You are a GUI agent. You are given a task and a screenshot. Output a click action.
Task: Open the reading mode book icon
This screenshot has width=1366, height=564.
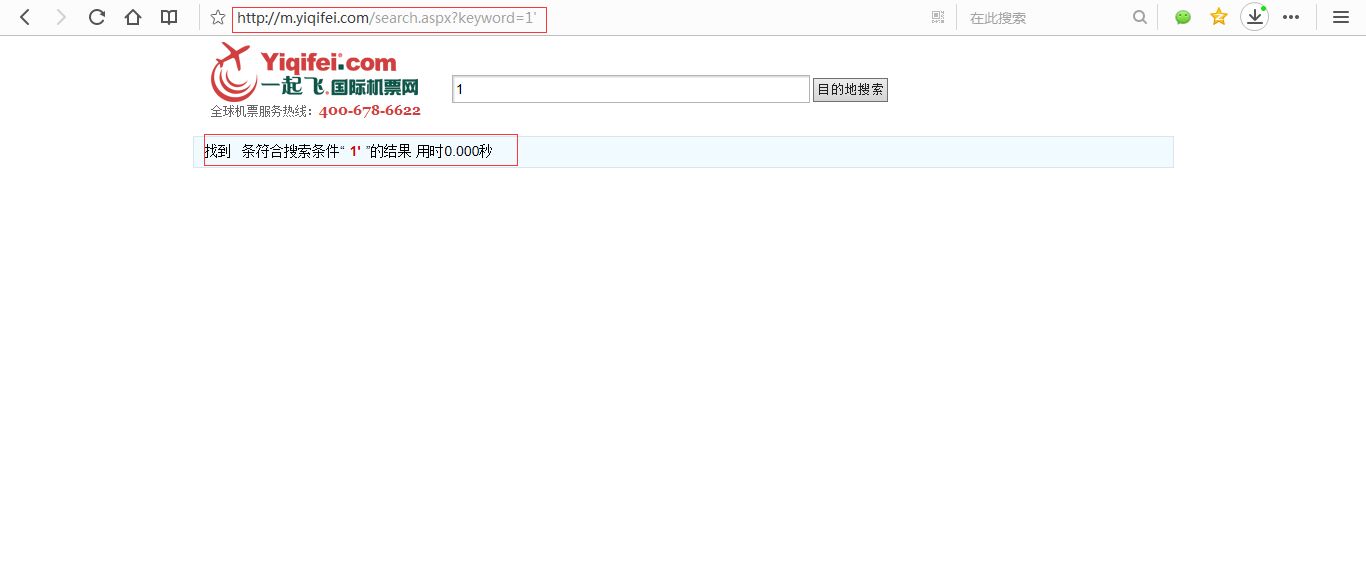coord(170,17)
